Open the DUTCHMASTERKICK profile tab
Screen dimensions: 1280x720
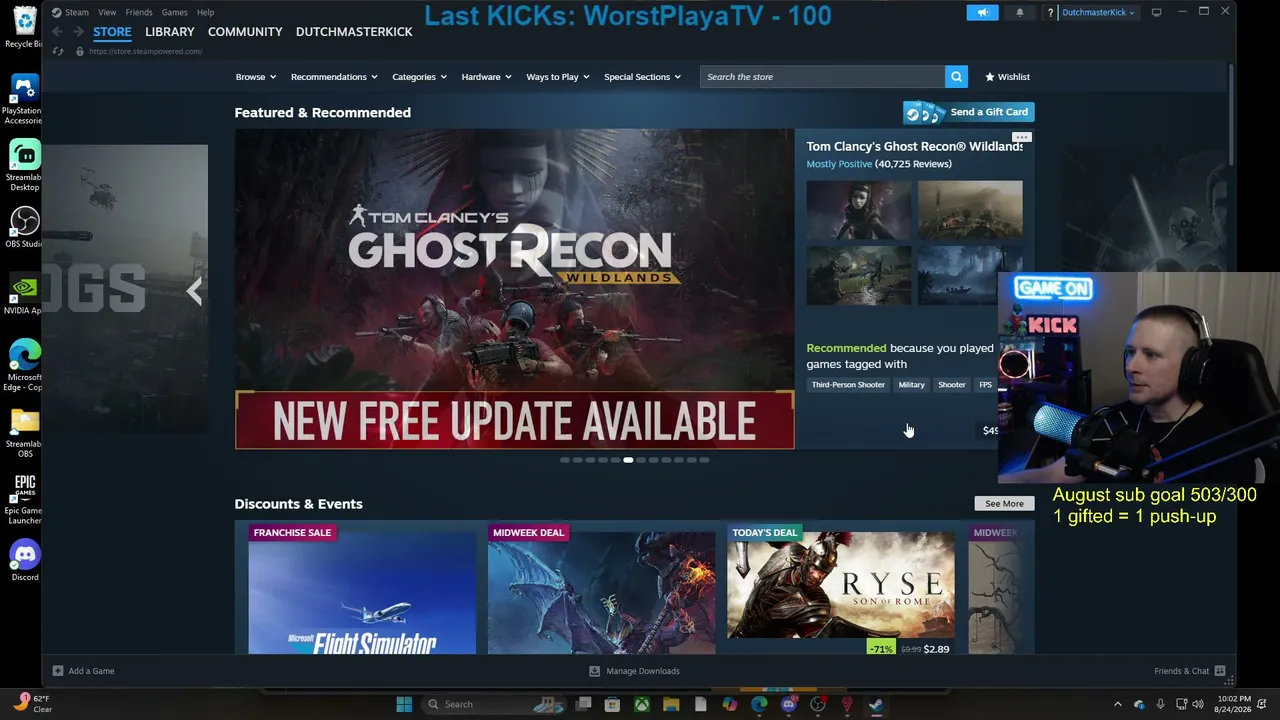click(x=354, y=32)
